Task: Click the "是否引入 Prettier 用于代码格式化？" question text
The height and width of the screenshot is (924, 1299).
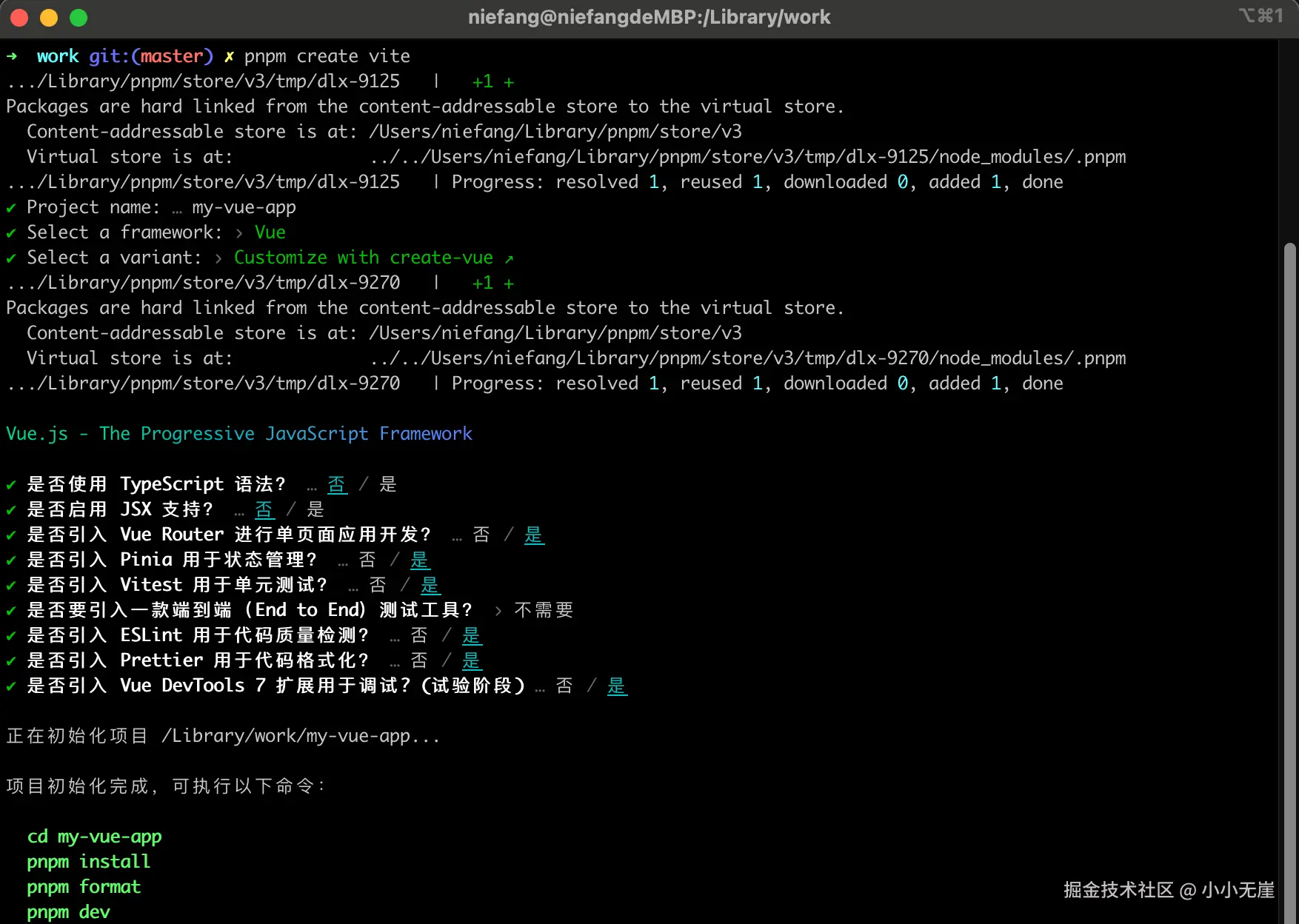Action: click(198, 660)
